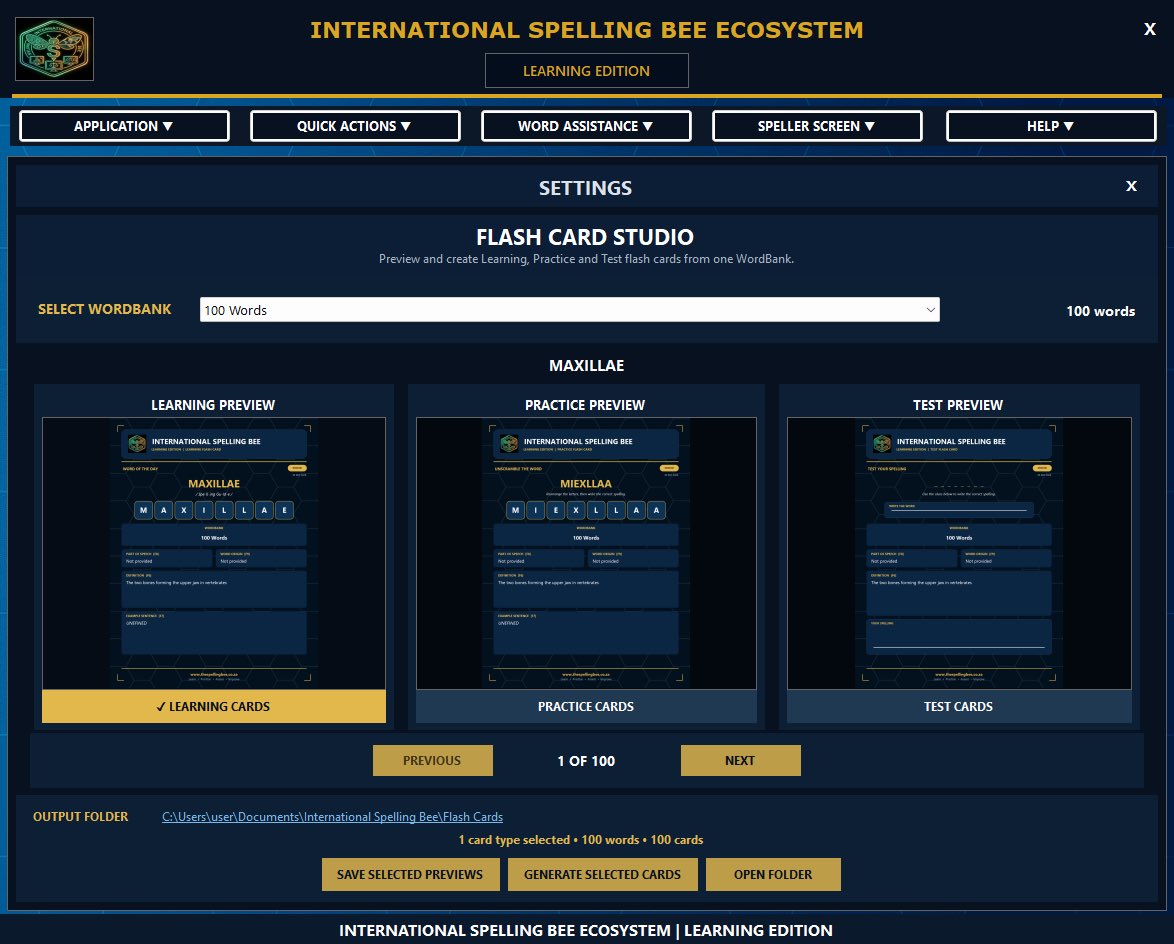Go to the PREVIOUS card
Viewport: 1174px width, 944px height.
[433, 760]
